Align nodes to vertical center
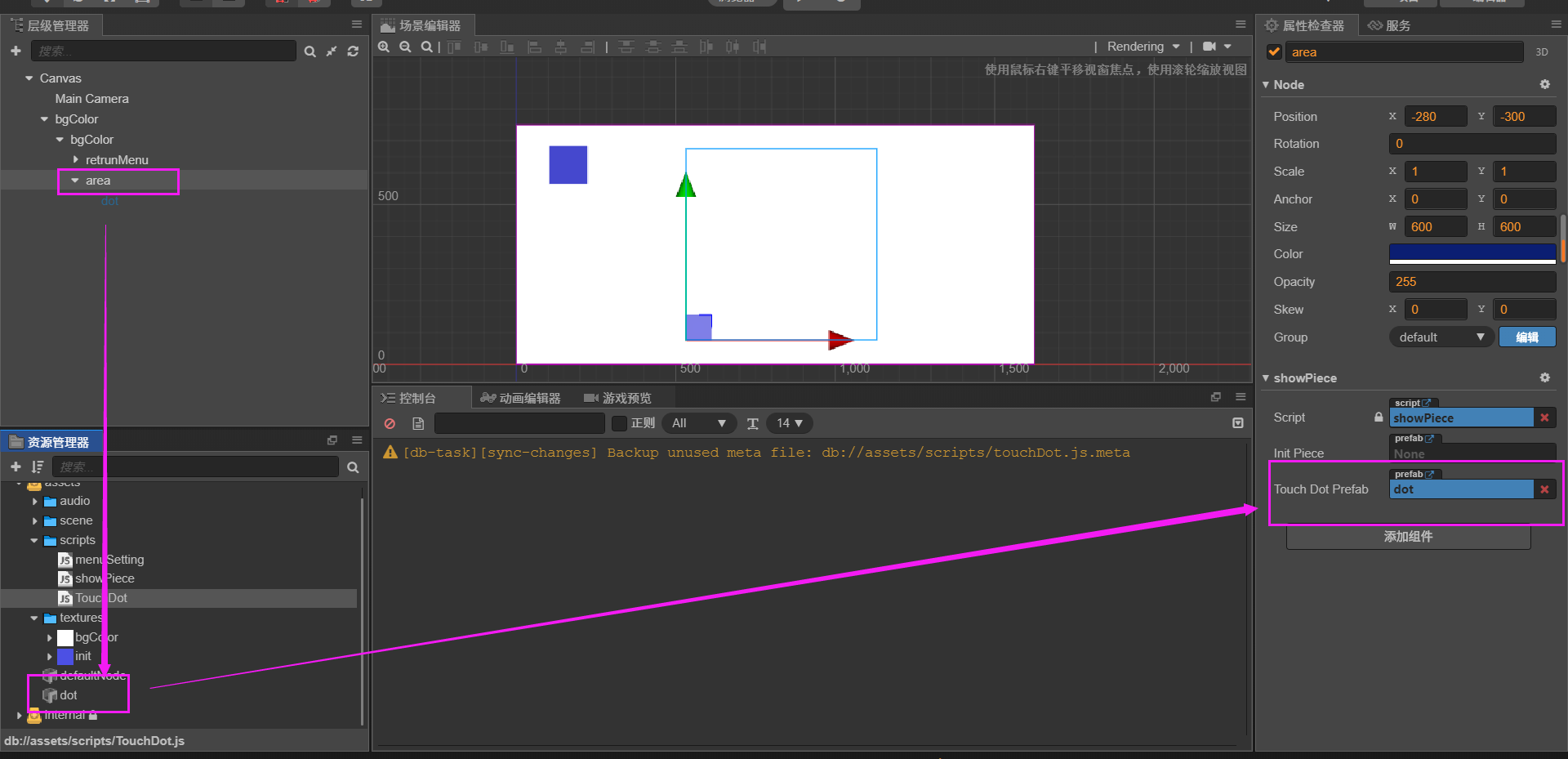The height and width of the screenshot is (759, 1568). [481, 47]
